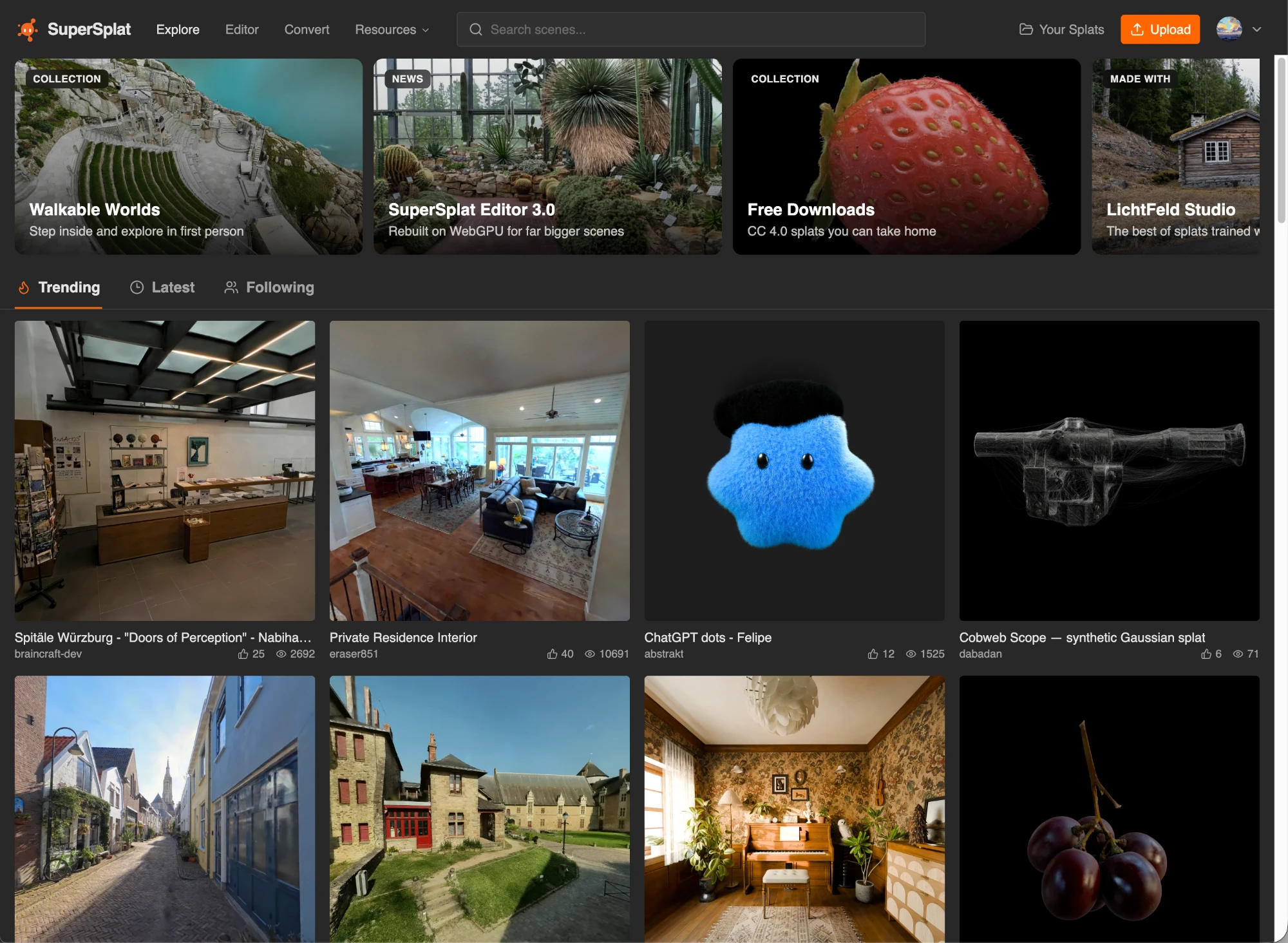Click views eye icon for Cobweb Scope
The image size is (1288, 943).
click(x=1238, y=654)
